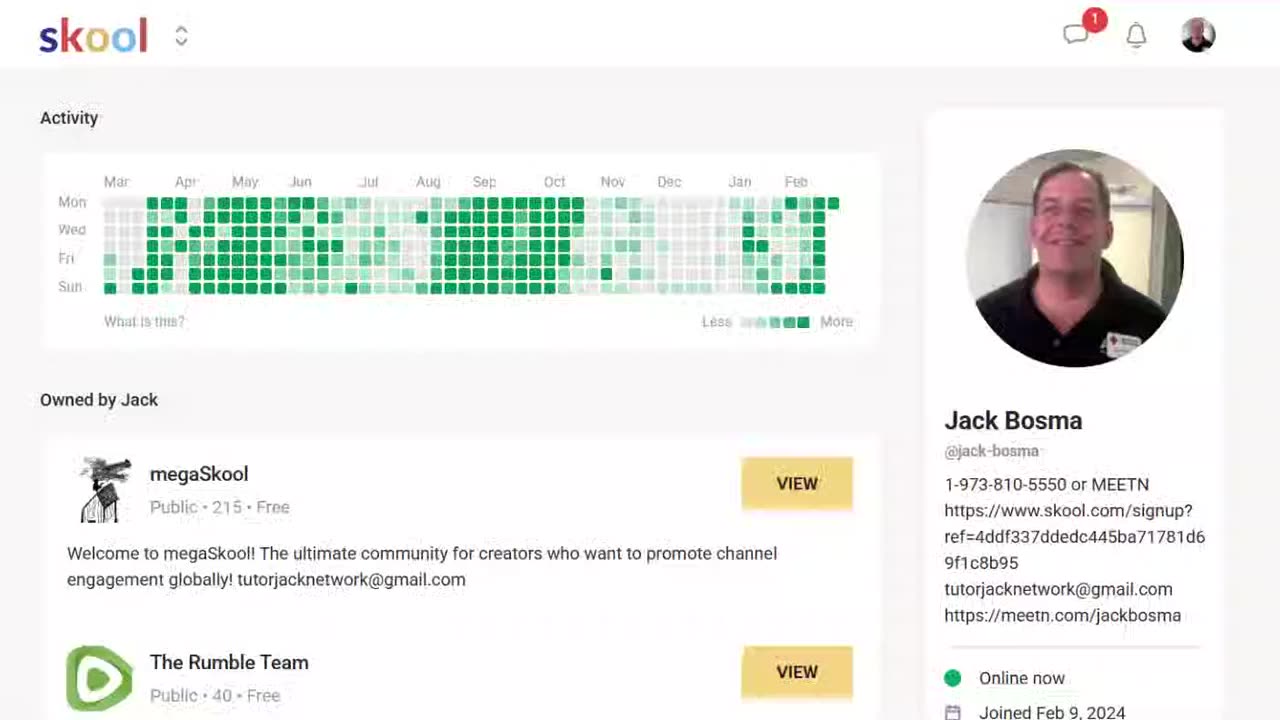This screenshot has height=720, width=1280.
Task: Open the megaSkool group icon
Action: coord(105,489)
